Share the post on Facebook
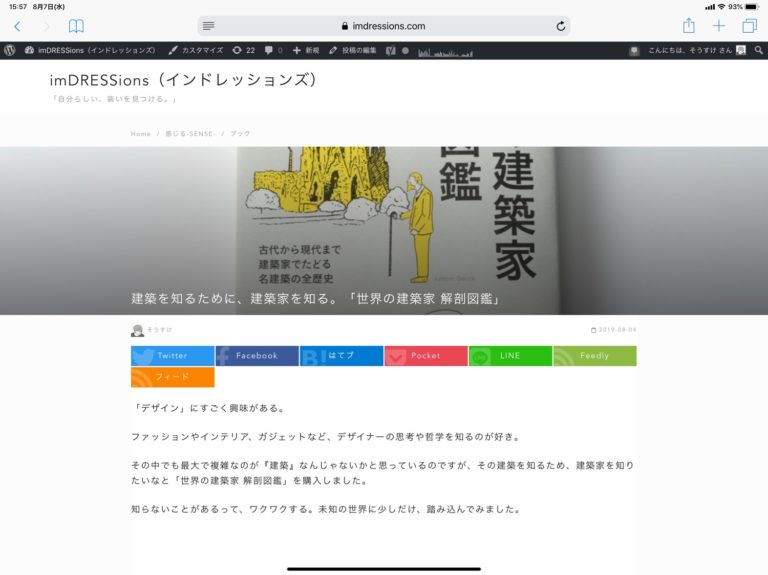 pos(257,356)
